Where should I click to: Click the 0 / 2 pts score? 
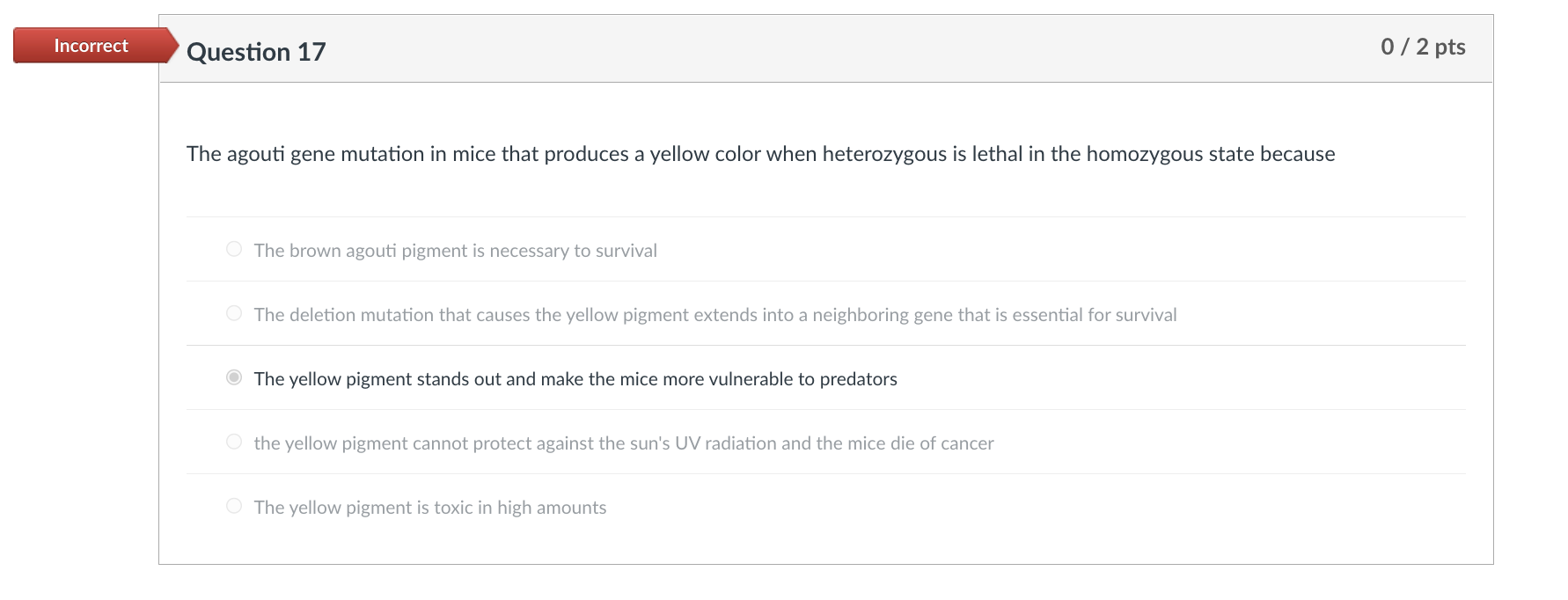(1422, 47)
